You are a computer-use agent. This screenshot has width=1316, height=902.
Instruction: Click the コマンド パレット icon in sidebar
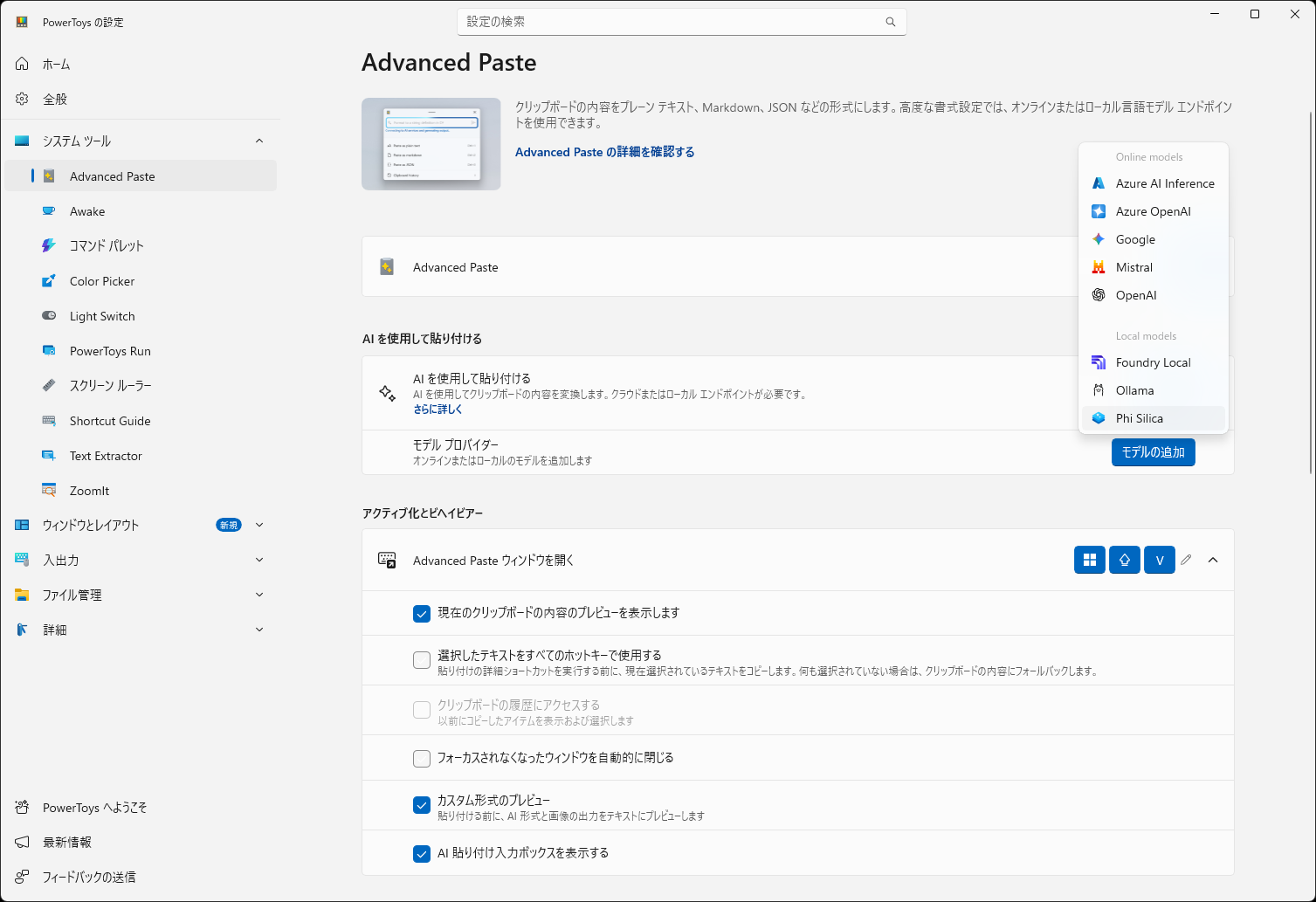click(49, 246)
